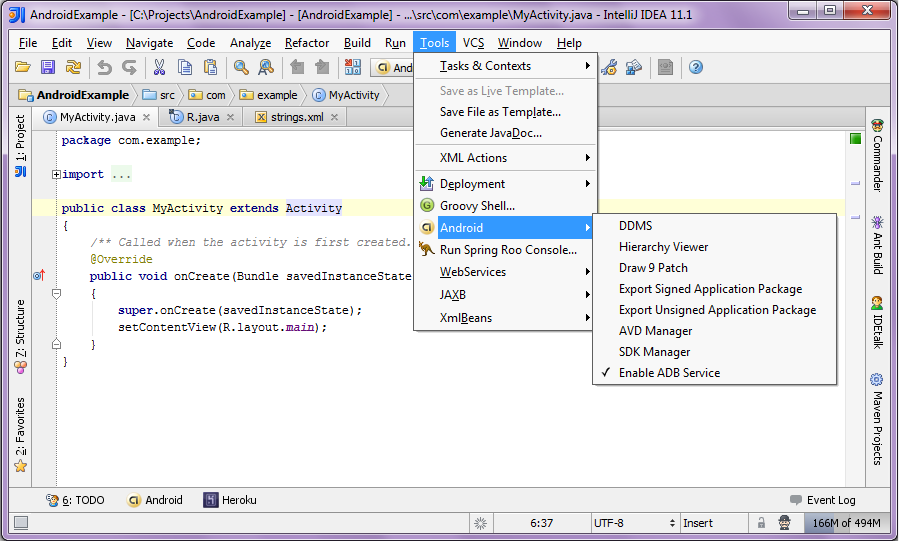The image size is (899, 541).
Task: Select Draw 9 Patch entry
Action: point(714,268)
